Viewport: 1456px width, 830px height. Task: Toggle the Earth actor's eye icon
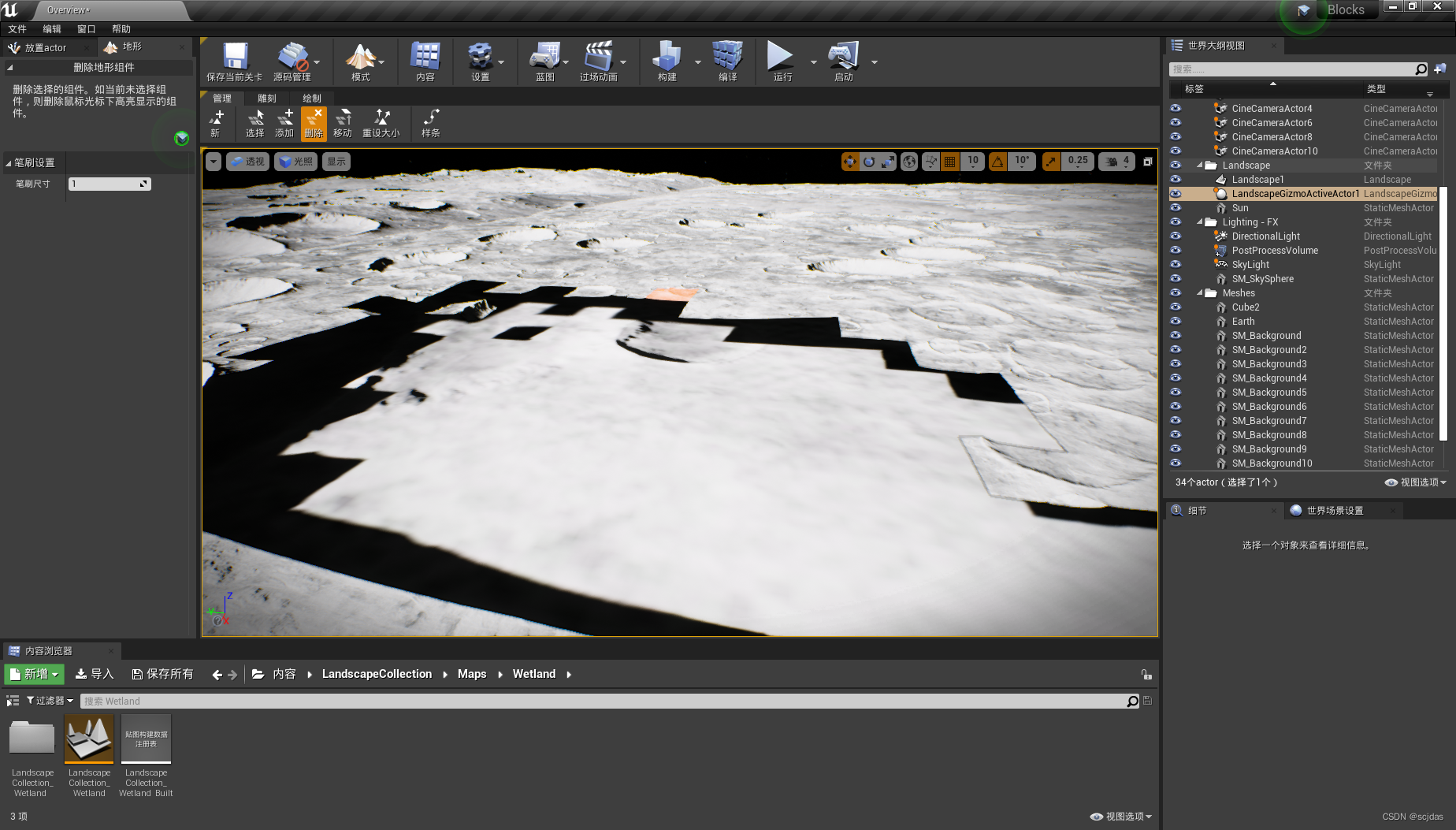[x=1176, y=321]
